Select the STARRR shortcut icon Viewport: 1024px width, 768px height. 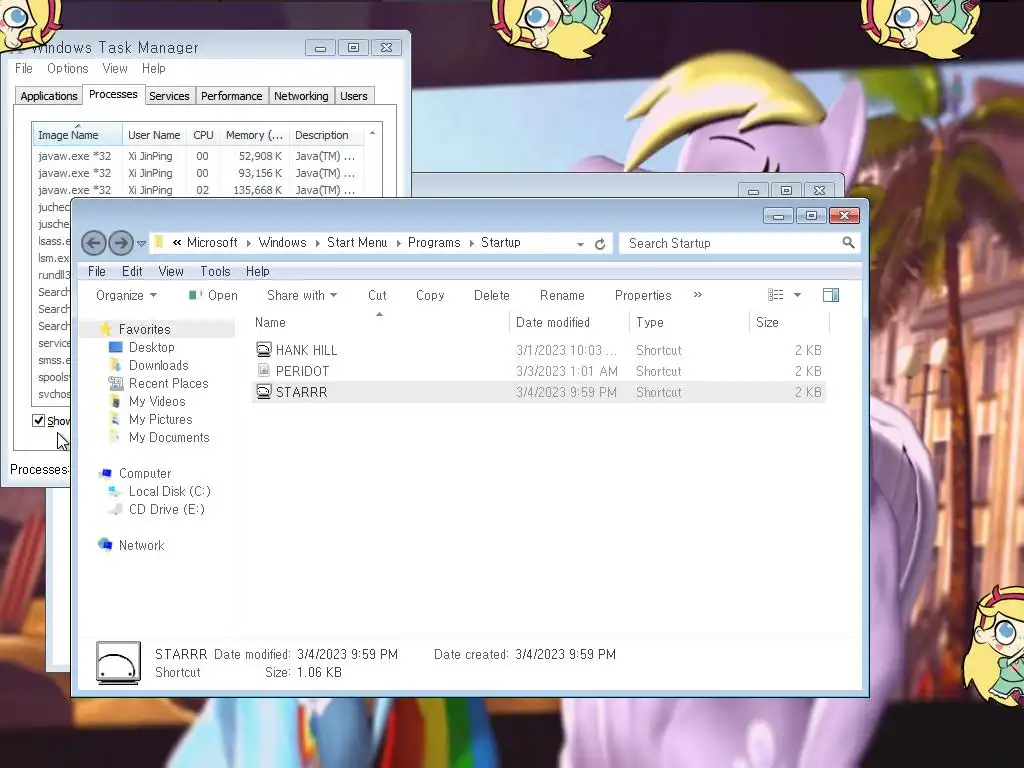(x=263, y=391)
